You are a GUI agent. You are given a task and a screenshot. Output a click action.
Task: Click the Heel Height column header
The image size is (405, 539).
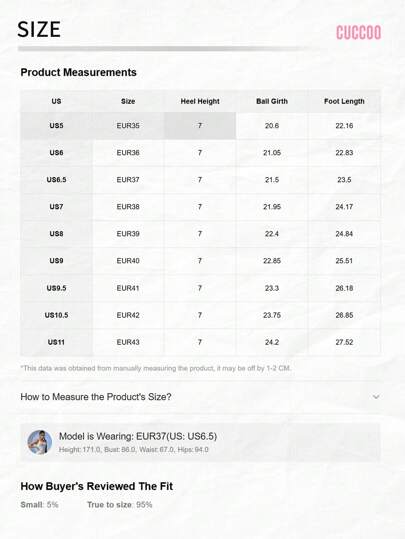click(200, 101)
